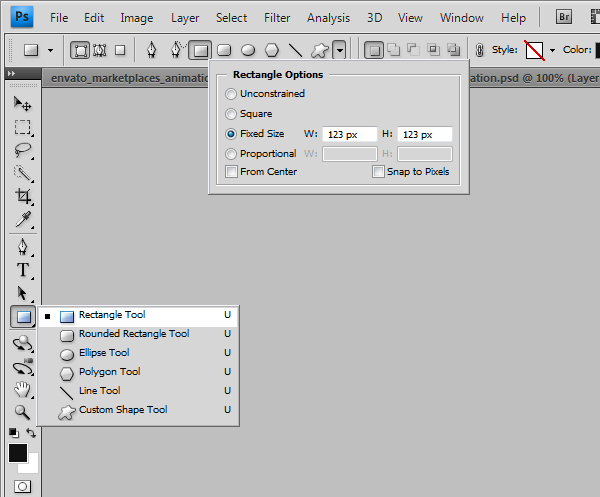The image size is (600, 497).
Task: Click the black foreground color swatch
Action: tap(18, 453)
